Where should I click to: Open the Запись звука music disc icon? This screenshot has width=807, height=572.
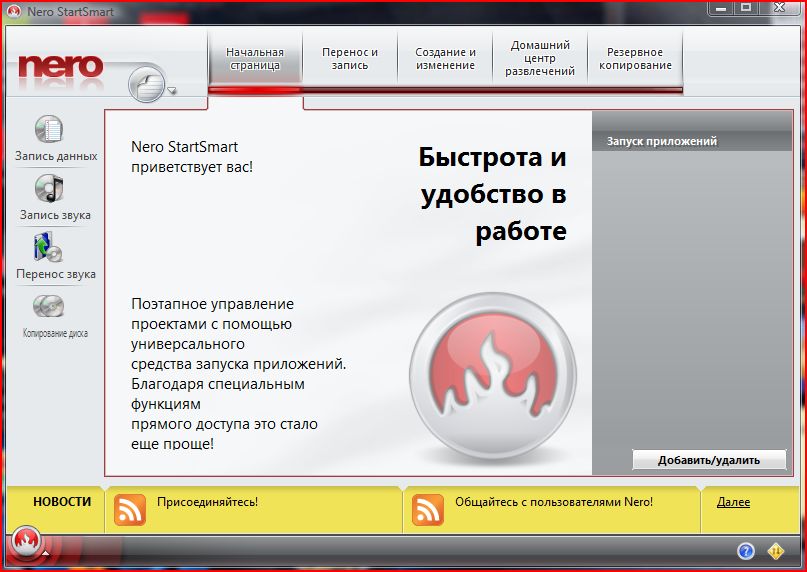[x=49, y=188]
